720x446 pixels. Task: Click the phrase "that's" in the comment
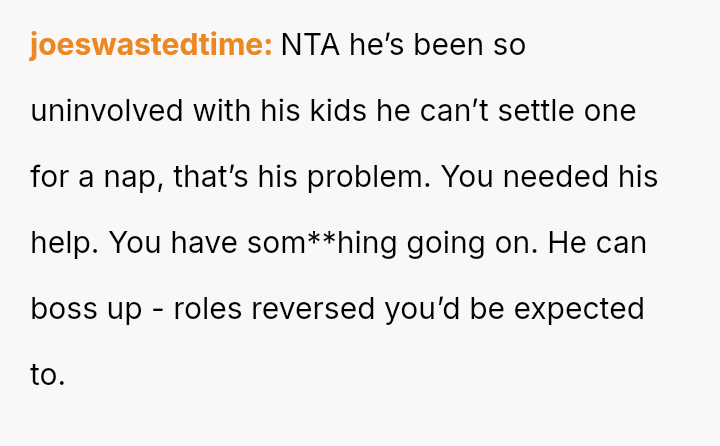209,177
